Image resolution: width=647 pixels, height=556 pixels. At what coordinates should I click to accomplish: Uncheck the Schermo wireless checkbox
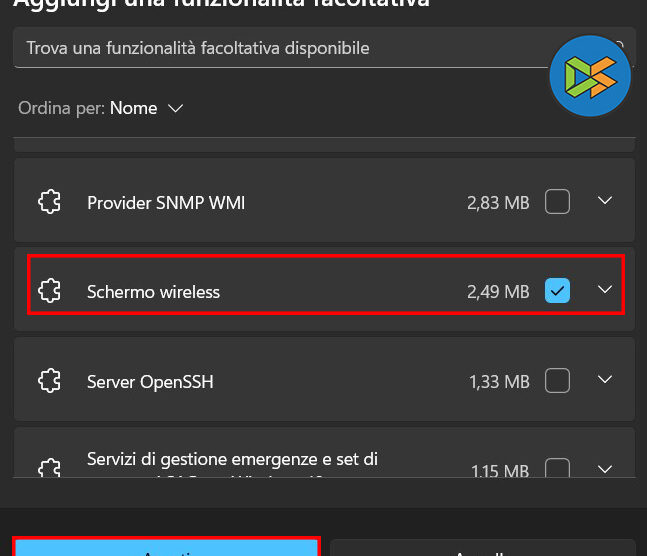tap(557, 291)
